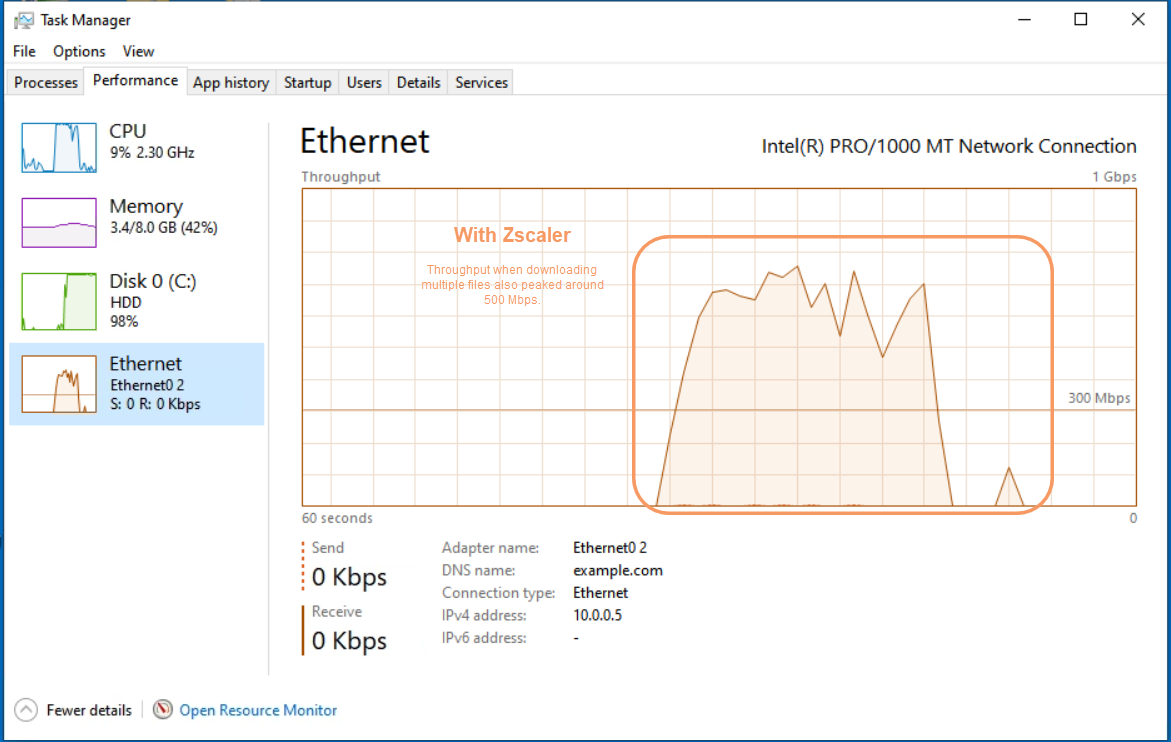Go to the Startup tab
This screenshot has height=742, width=1171.
point(307,83)
